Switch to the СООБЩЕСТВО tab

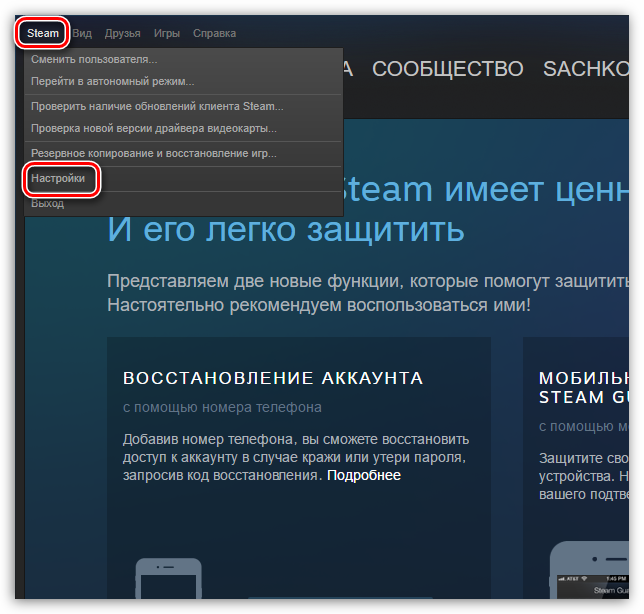[x=447, y=69]
